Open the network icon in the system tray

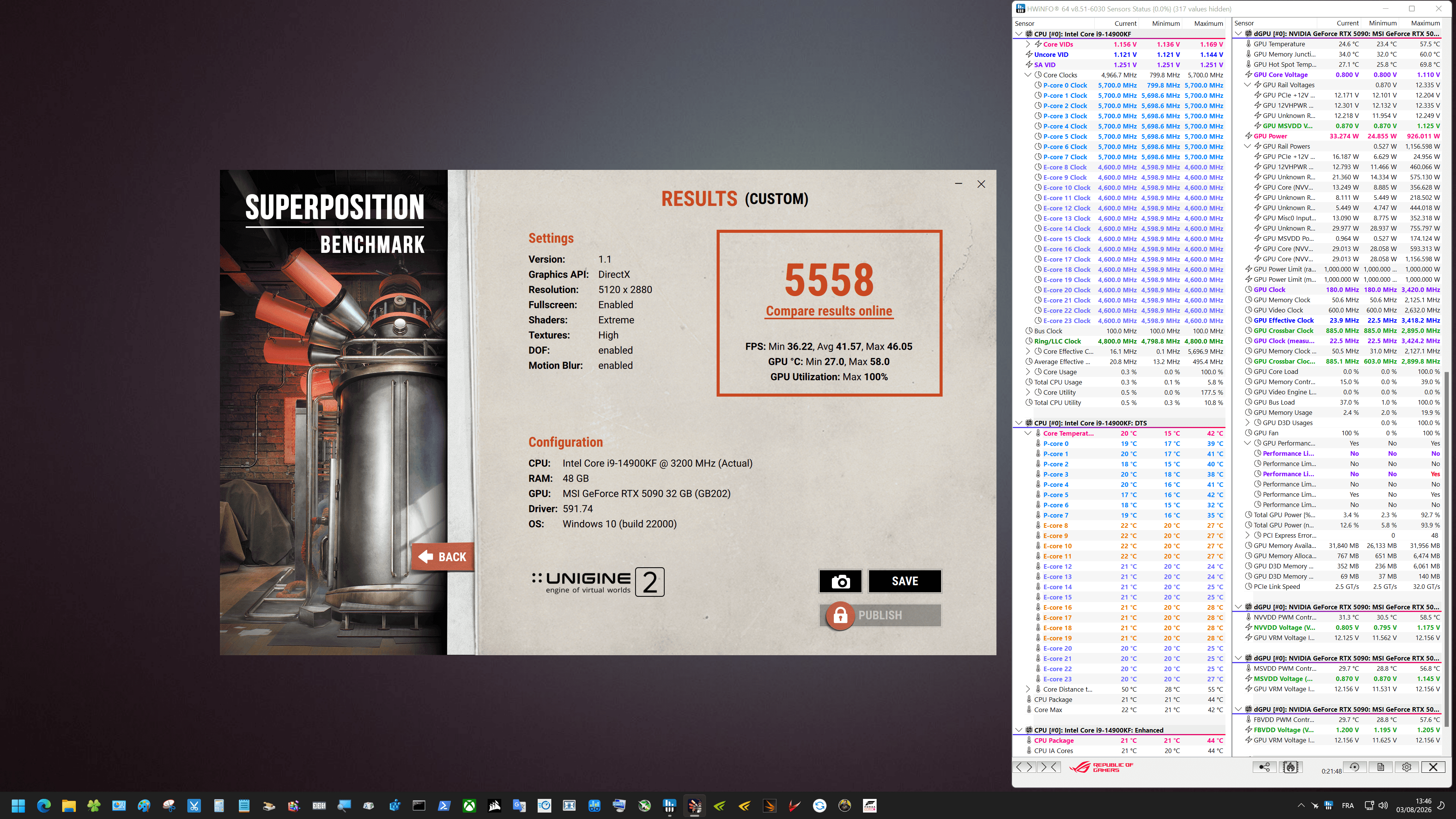[x=1369, y=805]
